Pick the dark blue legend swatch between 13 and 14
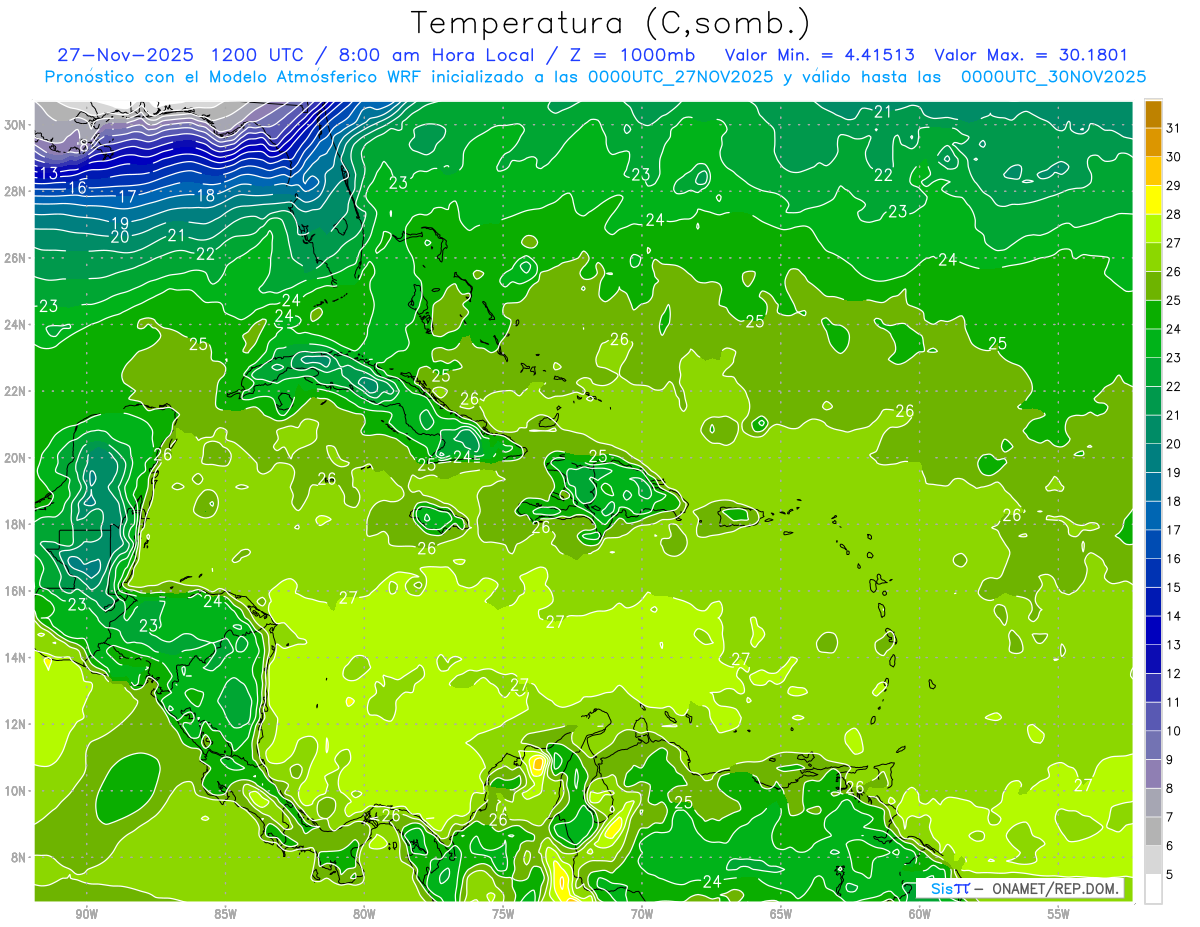Image resolution: width=1200 pixels, height=927 pixels. pyautogui.click(x=1153, y=630)
